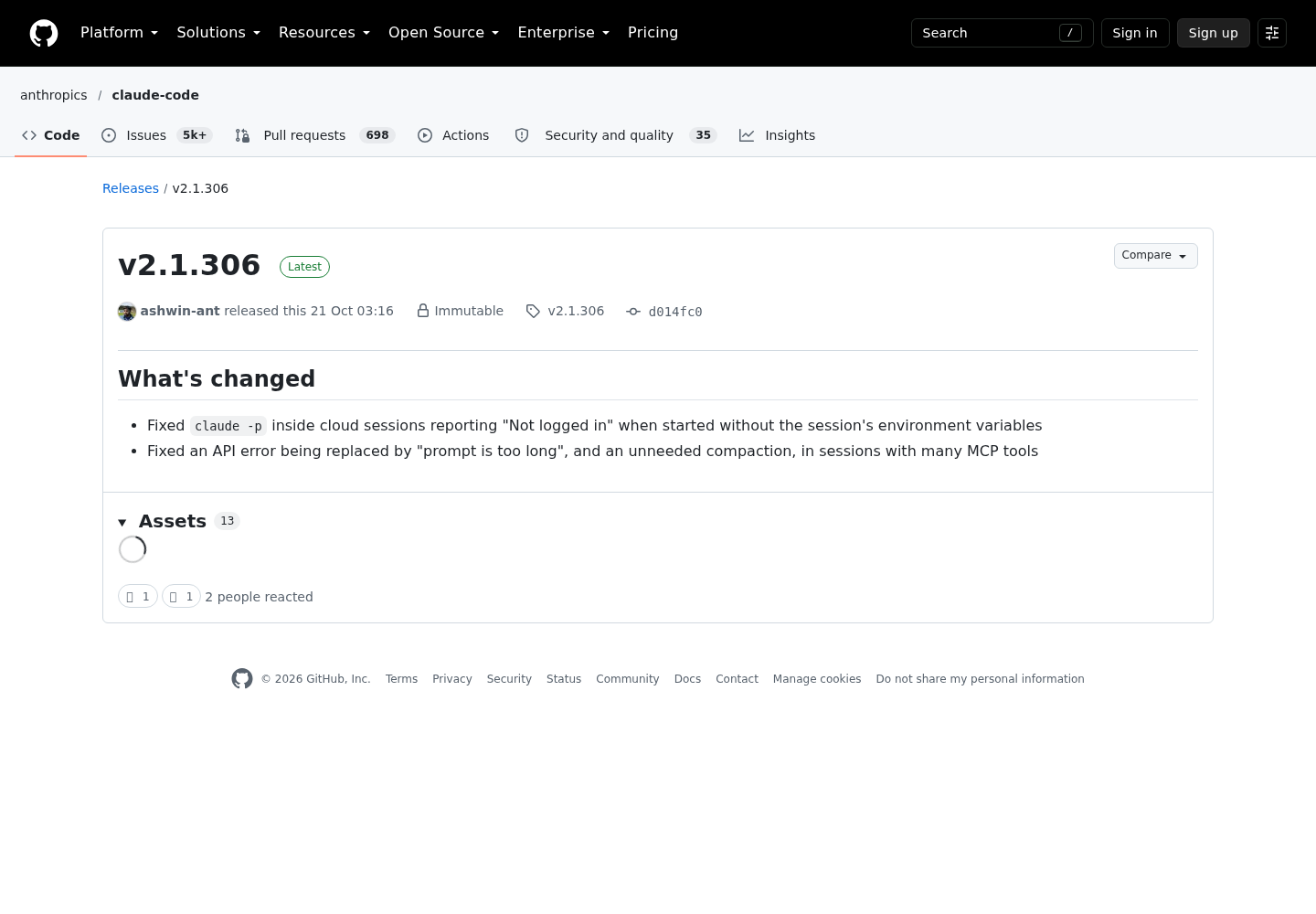Switch to the Code tab
The width and height of the screenshot is (1316, 914).
[x=51, y=135]
